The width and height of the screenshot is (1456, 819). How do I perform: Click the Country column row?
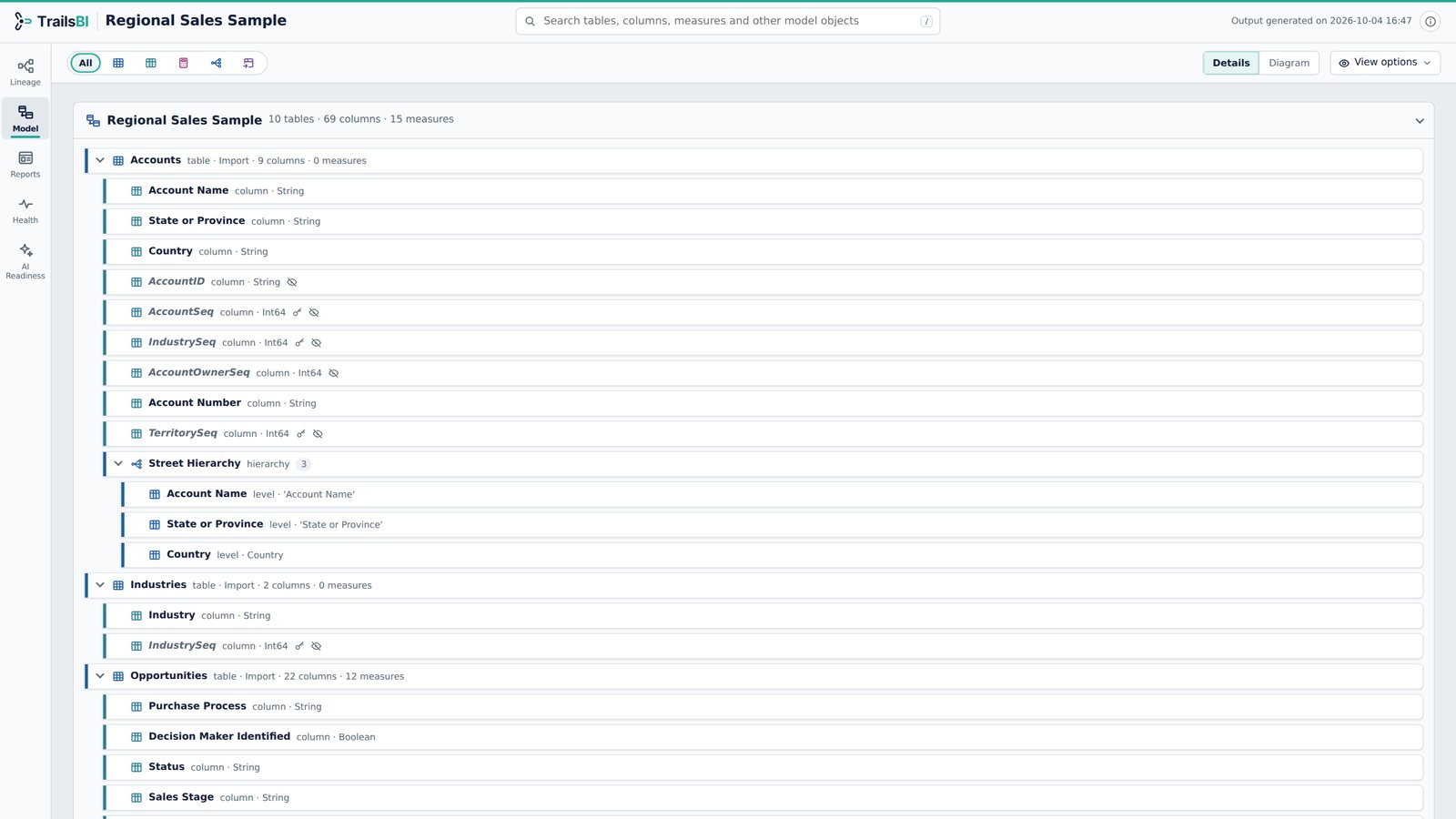point(763,251)
